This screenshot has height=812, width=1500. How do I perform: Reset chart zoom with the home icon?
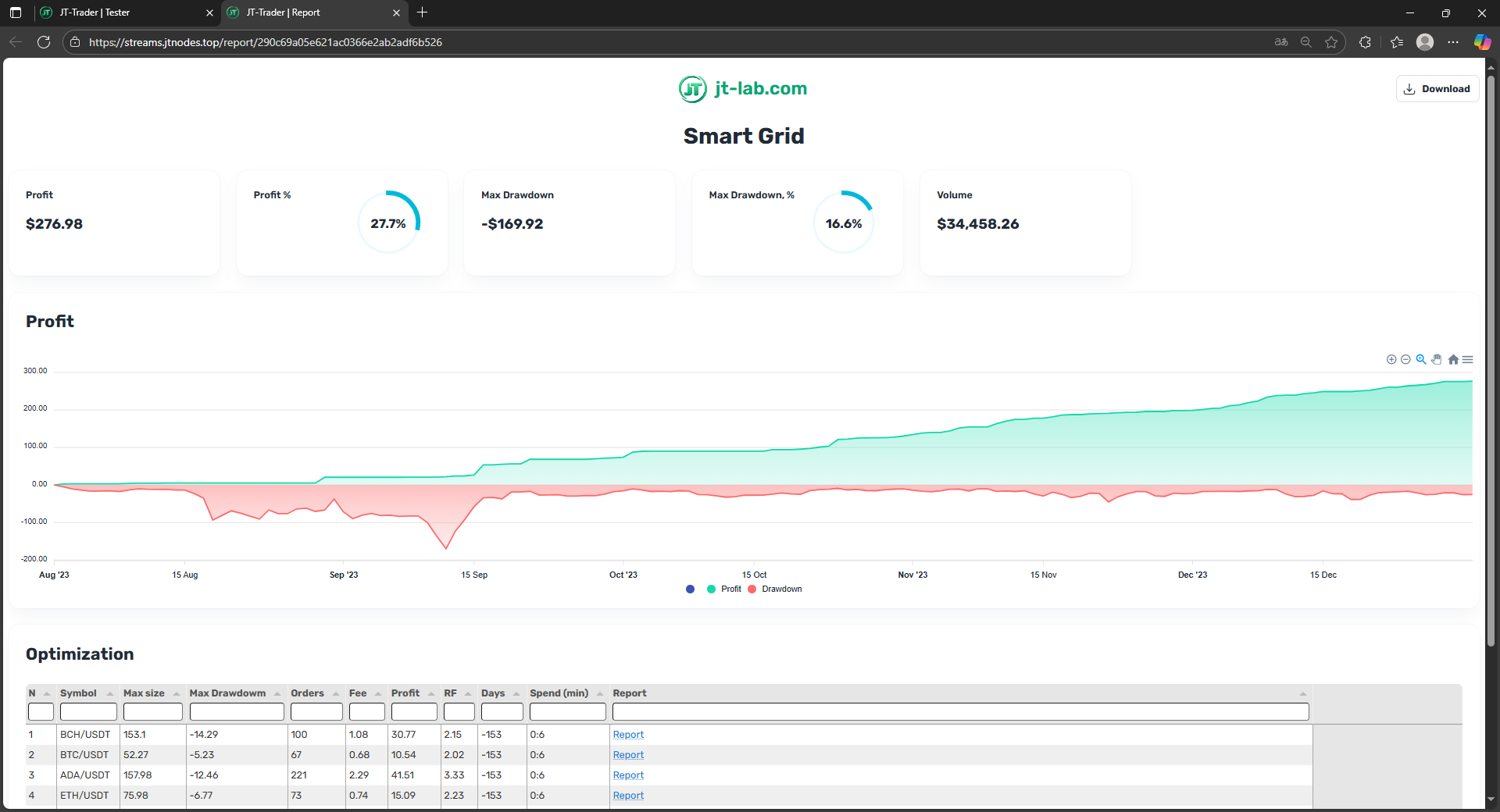(x=1453, y=359)
